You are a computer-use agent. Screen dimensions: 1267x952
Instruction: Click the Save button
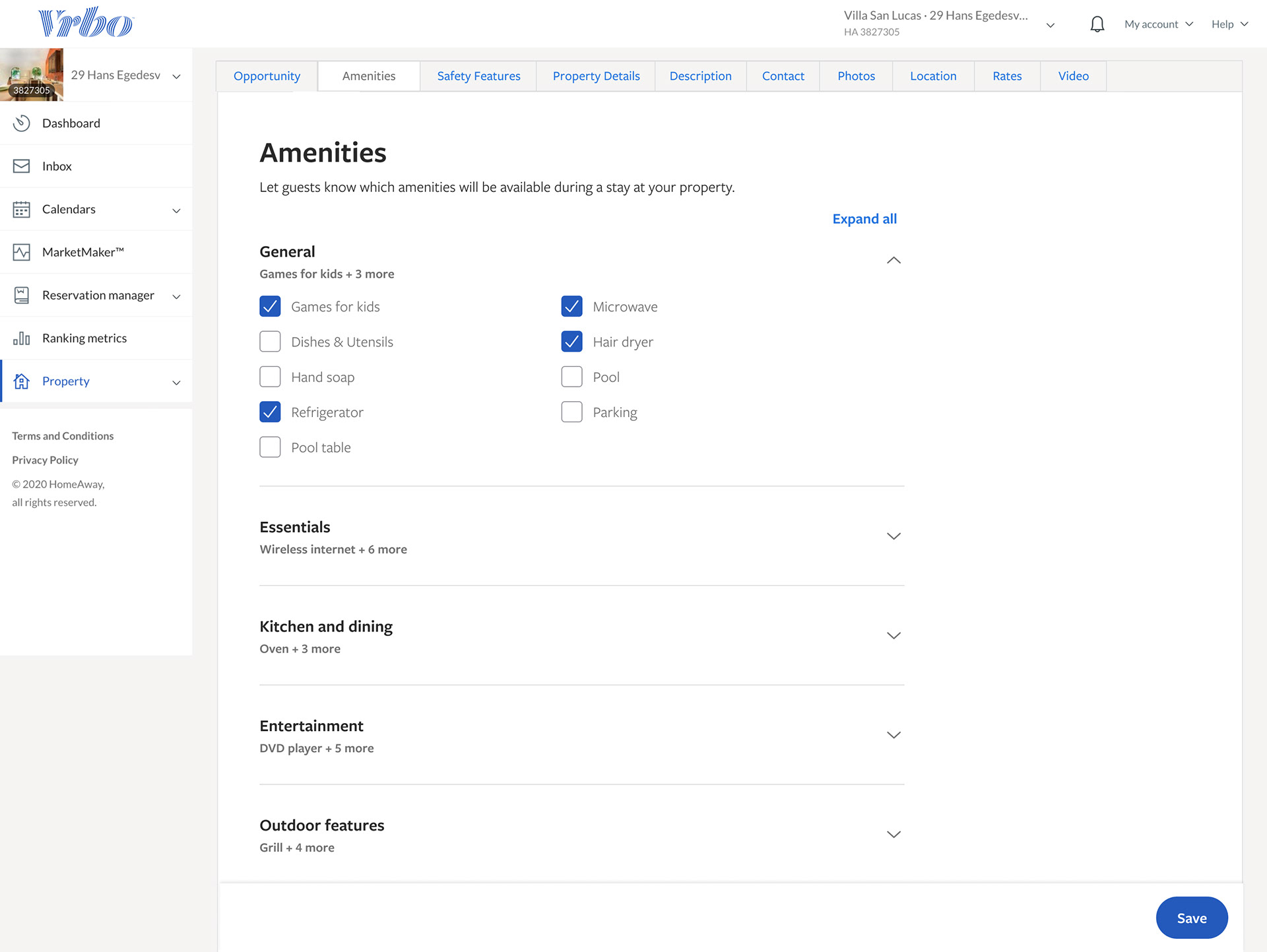click(x=1191, y=918)
